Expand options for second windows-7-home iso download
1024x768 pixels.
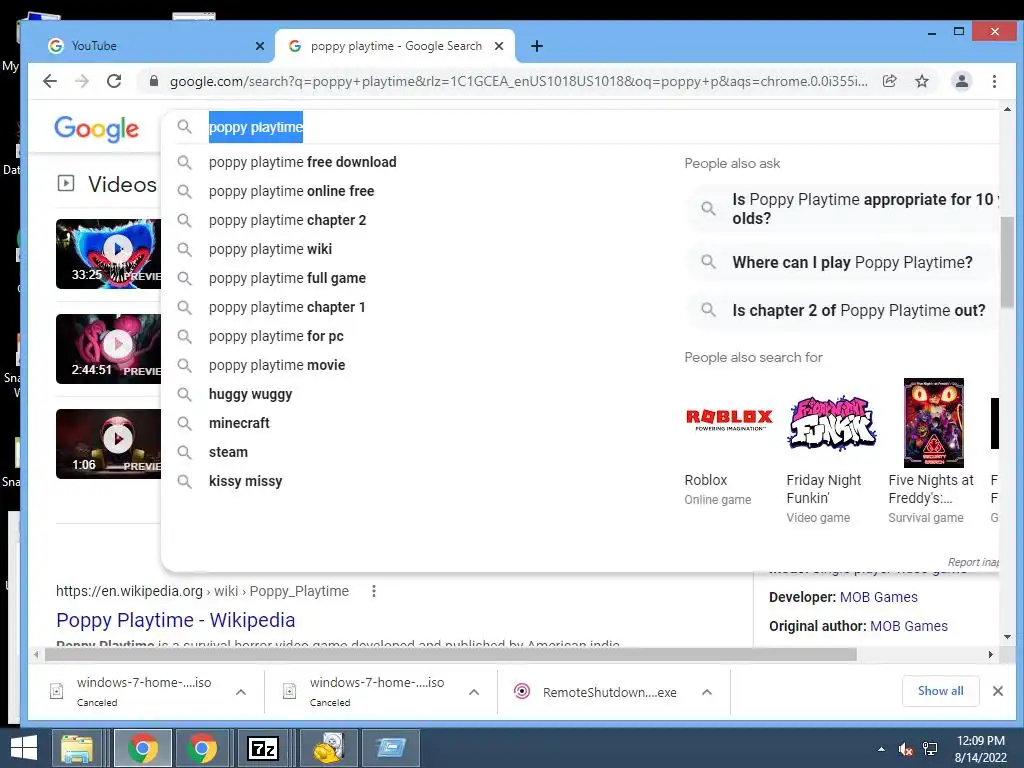click(x=474, y=692)
